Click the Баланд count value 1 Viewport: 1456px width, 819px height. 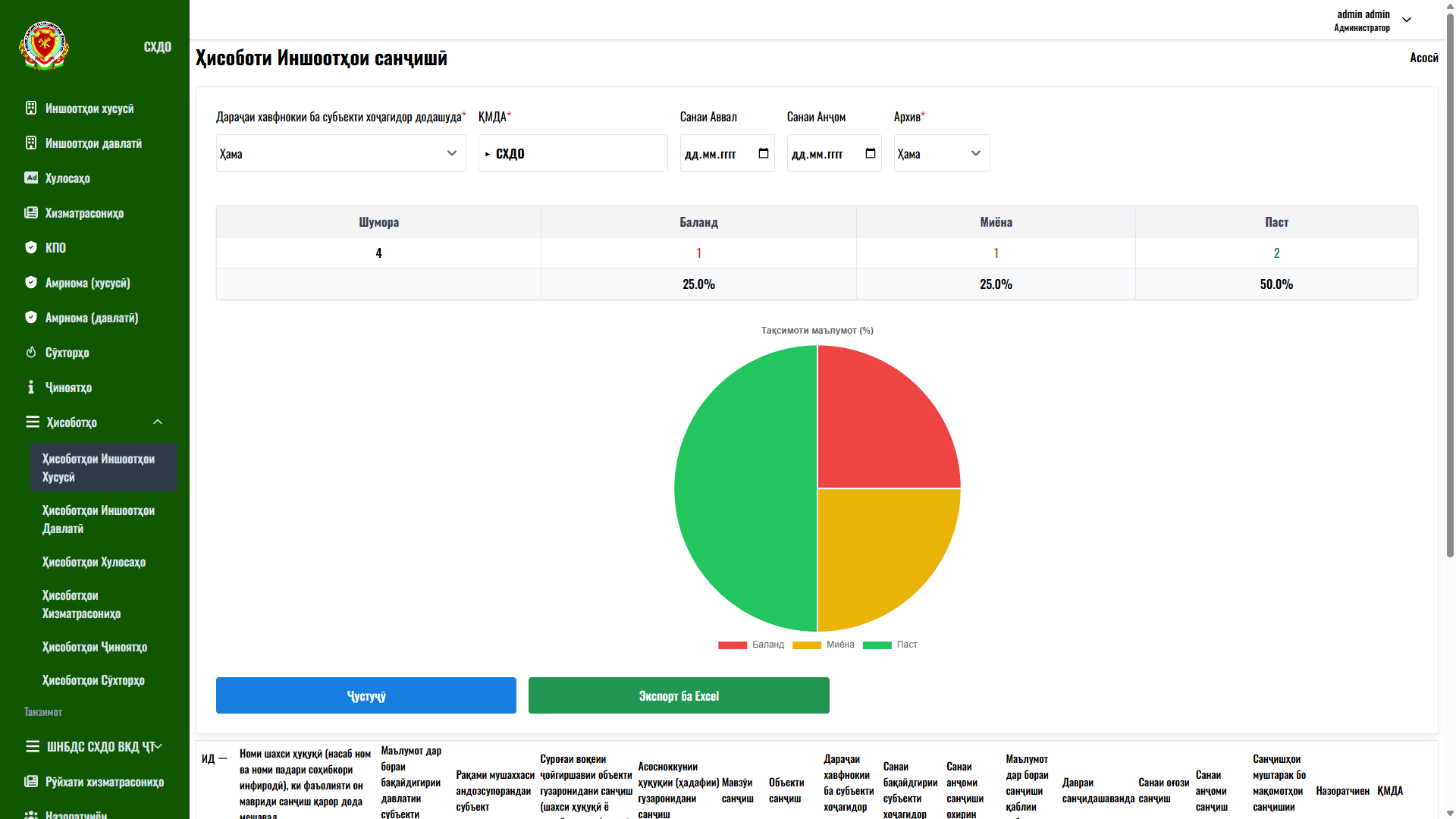(698, 253)
